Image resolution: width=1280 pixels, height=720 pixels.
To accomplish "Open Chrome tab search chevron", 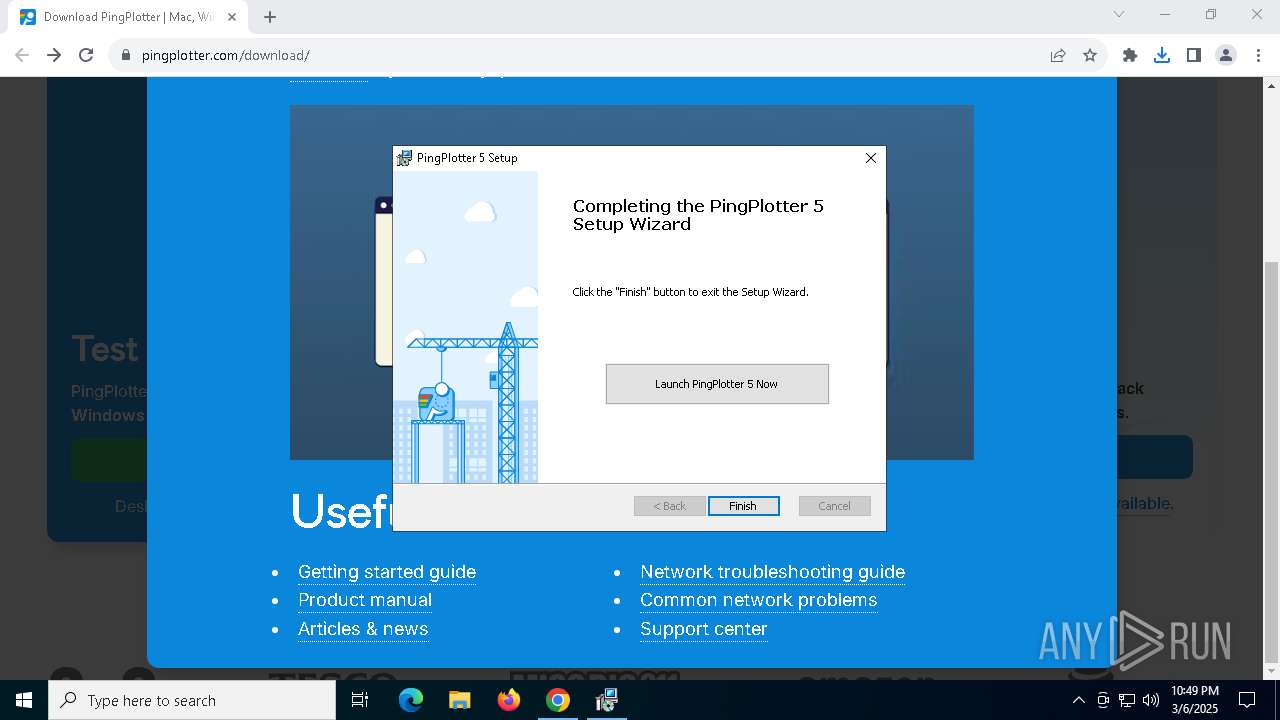I will (1119, 14).
